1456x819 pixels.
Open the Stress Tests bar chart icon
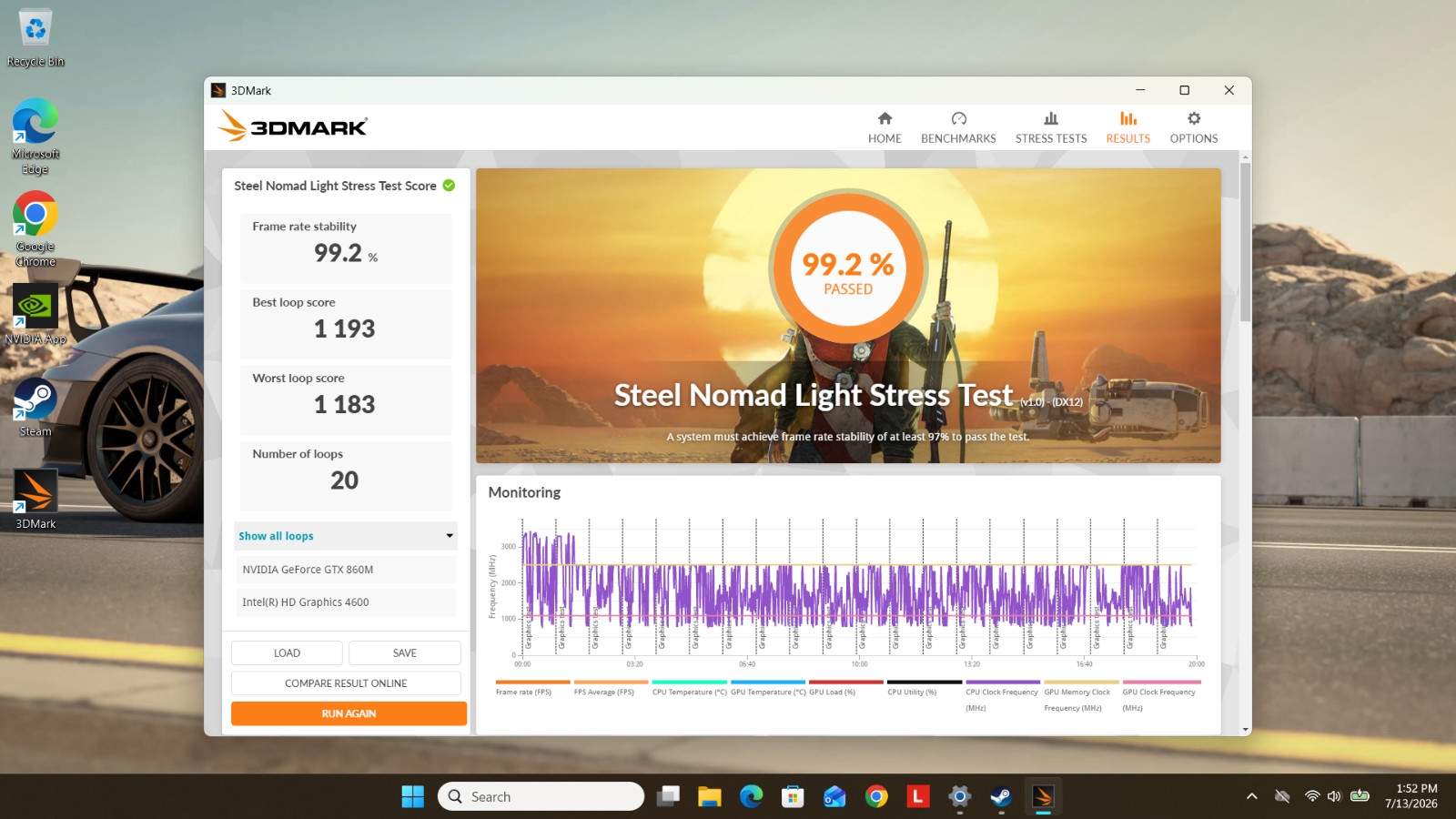point(1051,118)
